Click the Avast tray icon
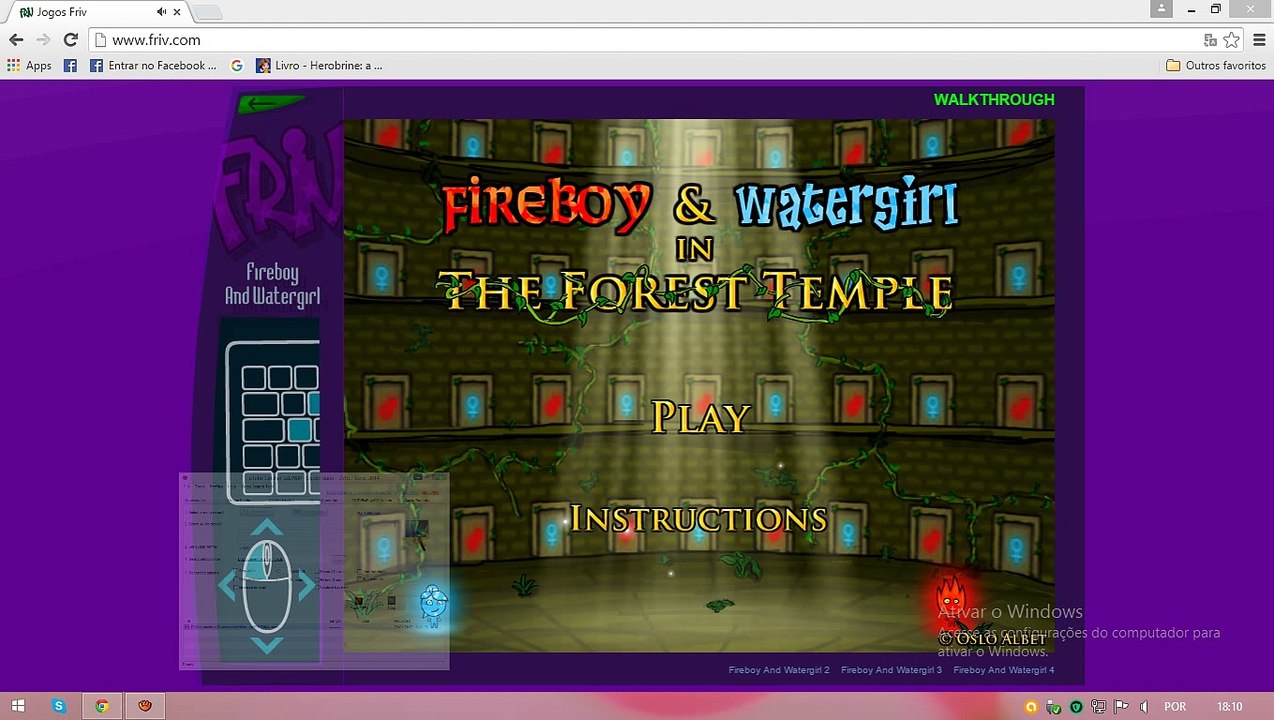1274x720 pixels. (1029, 706)
